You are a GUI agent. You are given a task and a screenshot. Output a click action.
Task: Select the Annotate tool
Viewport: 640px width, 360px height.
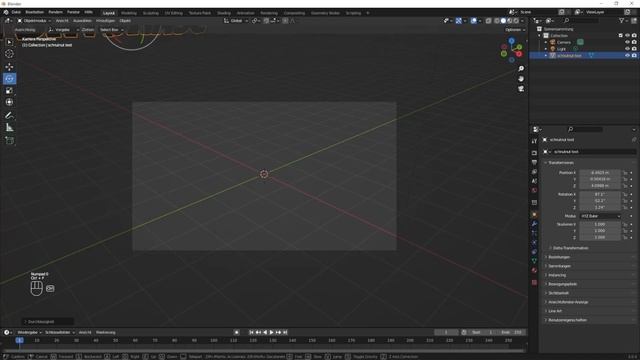point(9,116)
